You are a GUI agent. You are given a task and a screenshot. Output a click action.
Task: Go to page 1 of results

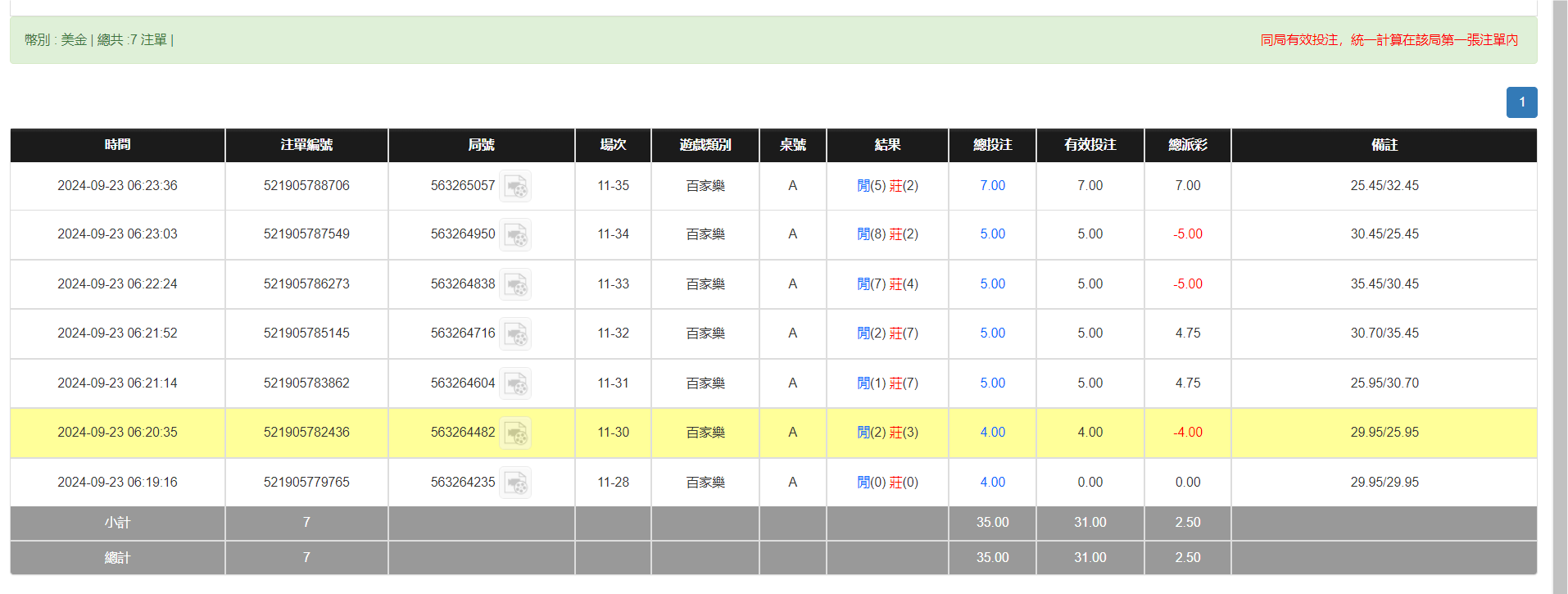point(1521,102)
